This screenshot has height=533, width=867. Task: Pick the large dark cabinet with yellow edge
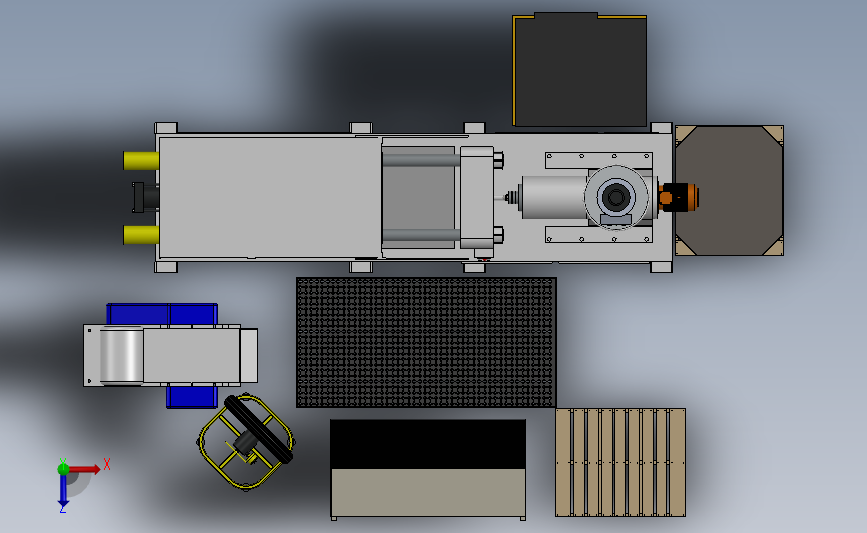(x=579, y=70)
